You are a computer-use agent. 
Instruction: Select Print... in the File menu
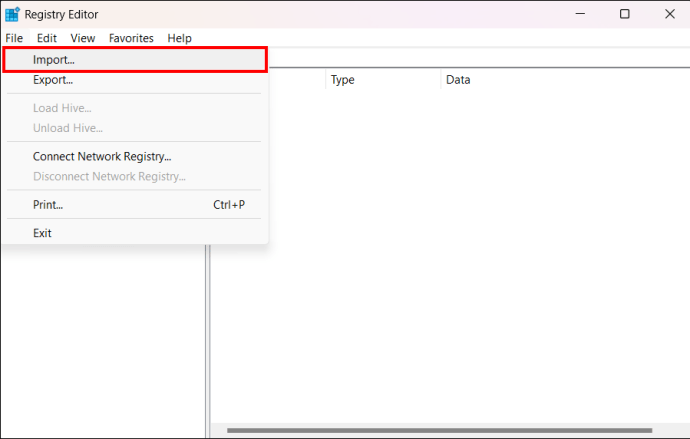click(135, 205)
